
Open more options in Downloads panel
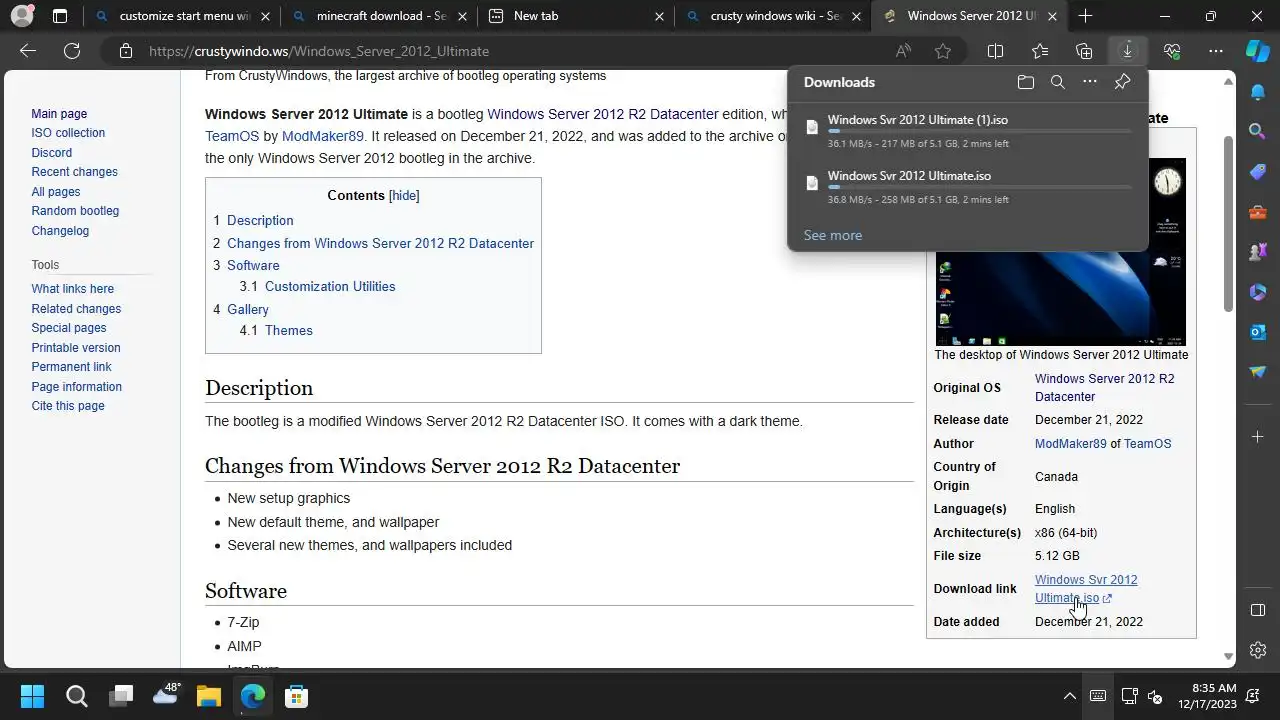coord(1090,82)
